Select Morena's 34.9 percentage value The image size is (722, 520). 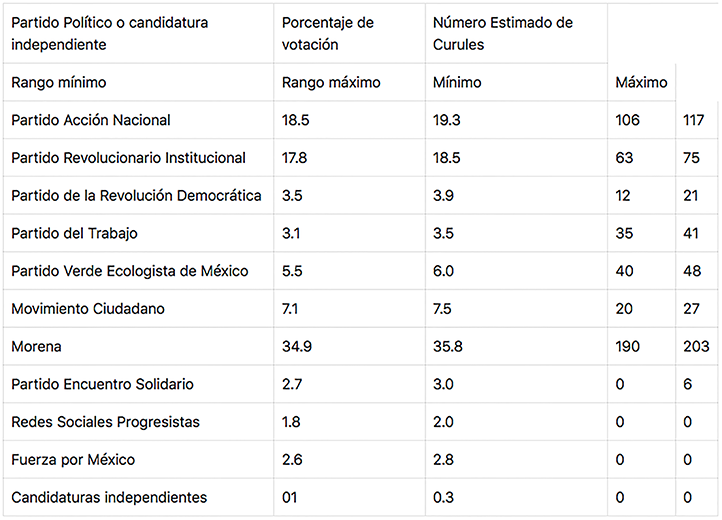(297, 347)
